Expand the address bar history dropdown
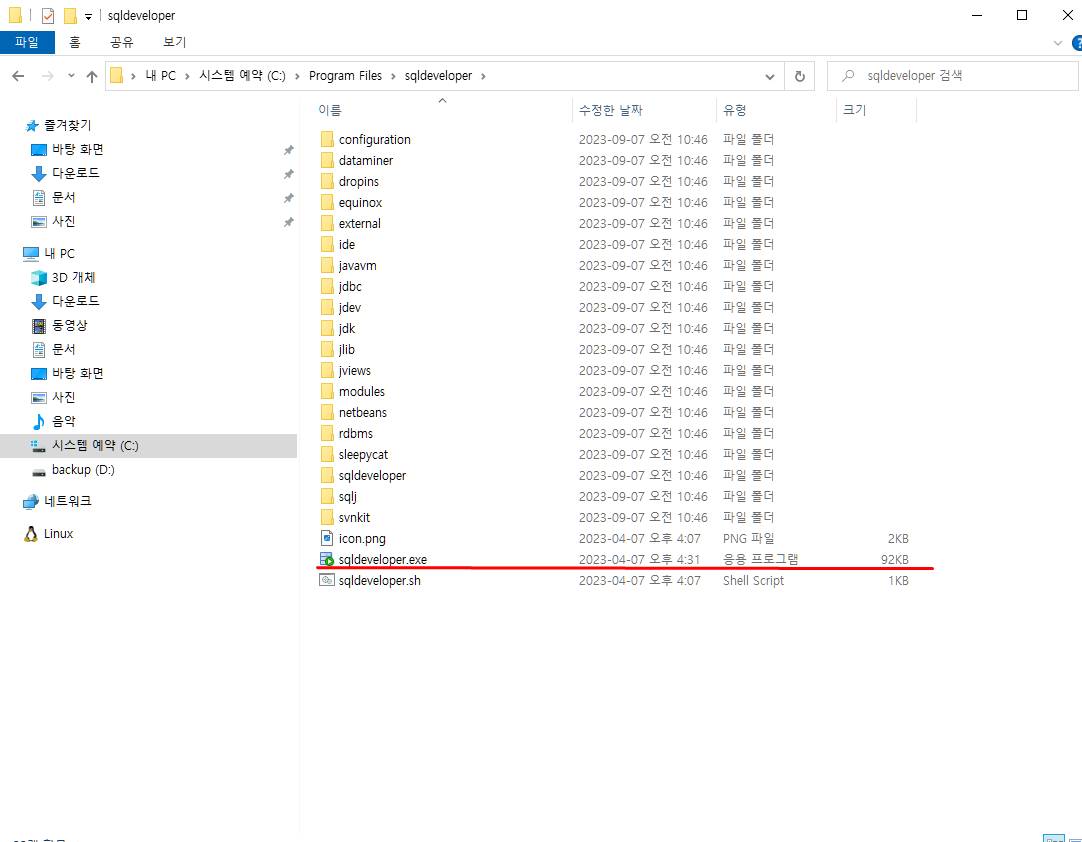Viewport: 1082px width, 842px height. click(x=769, y=77)
